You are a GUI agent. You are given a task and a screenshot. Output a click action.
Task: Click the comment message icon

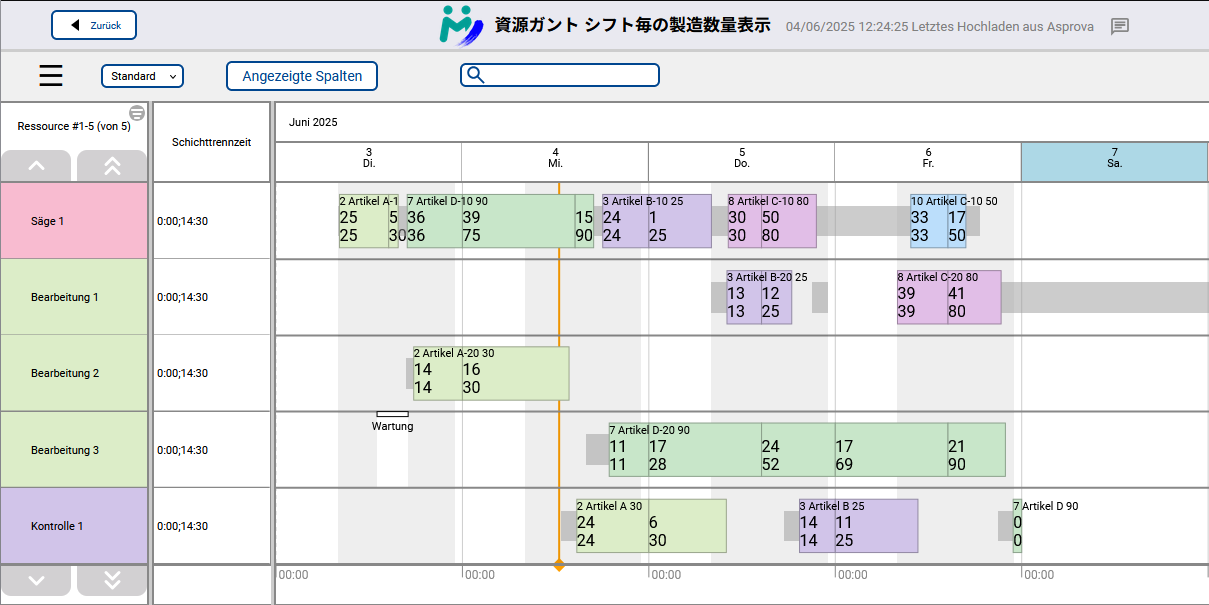click(x=1120, y=26)
